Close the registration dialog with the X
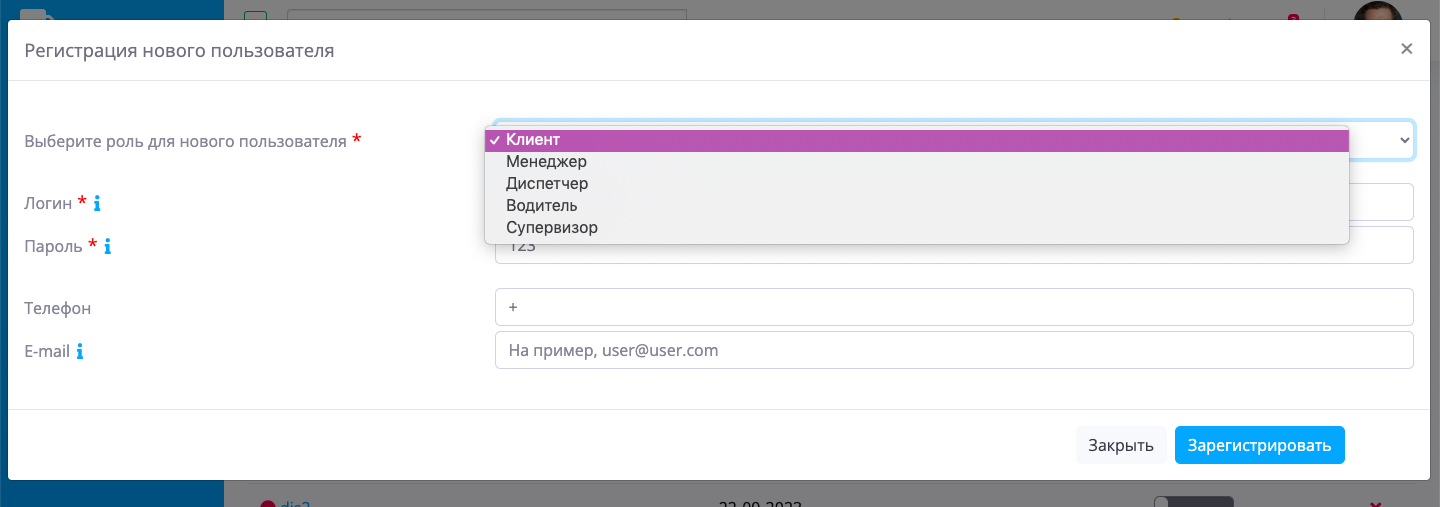Image resolution: width=1440 pixels, height=507 pixels. [1406, 49]
